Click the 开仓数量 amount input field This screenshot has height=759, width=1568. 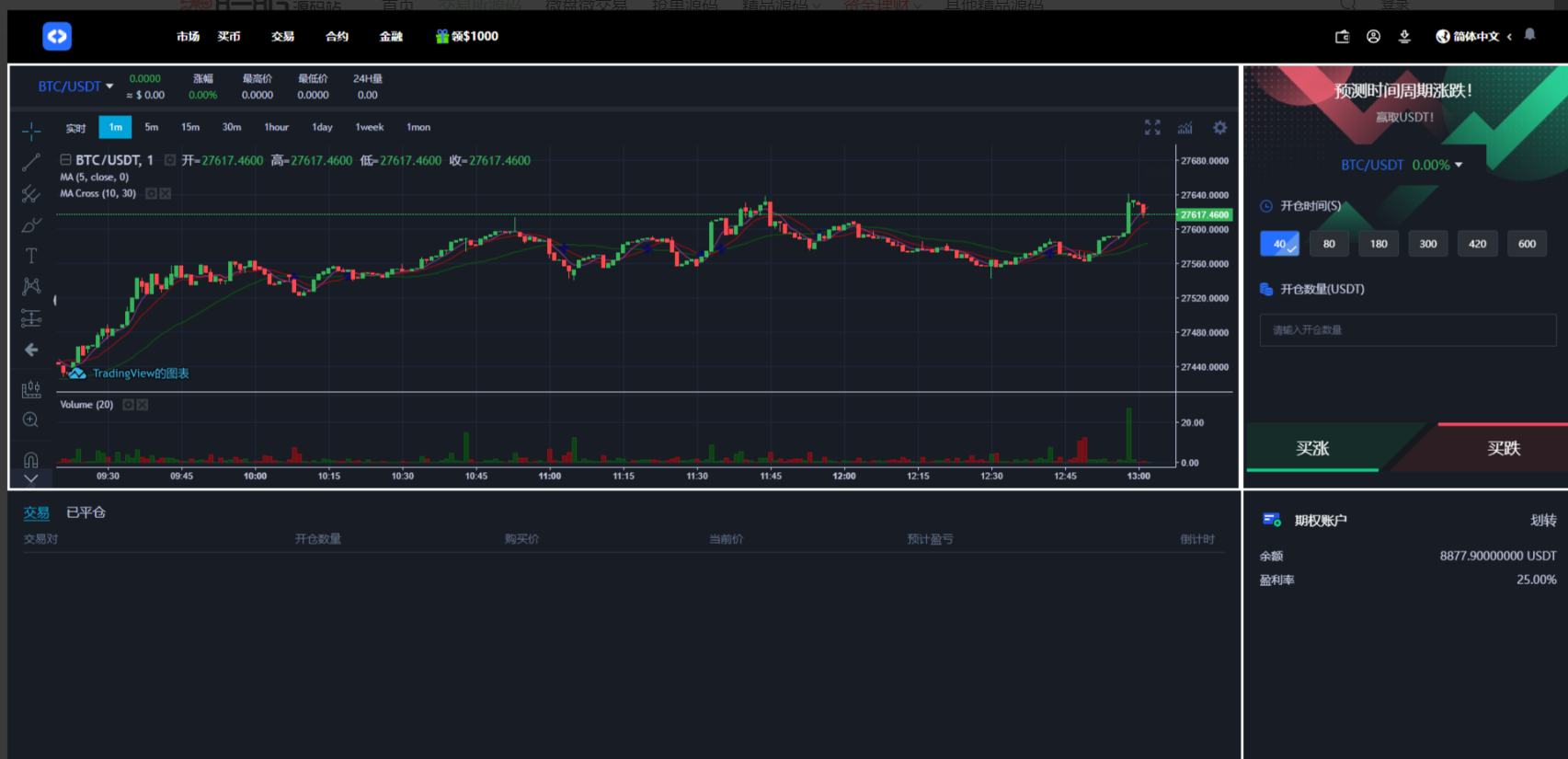pyautogui.click(x=1407, y=330)
